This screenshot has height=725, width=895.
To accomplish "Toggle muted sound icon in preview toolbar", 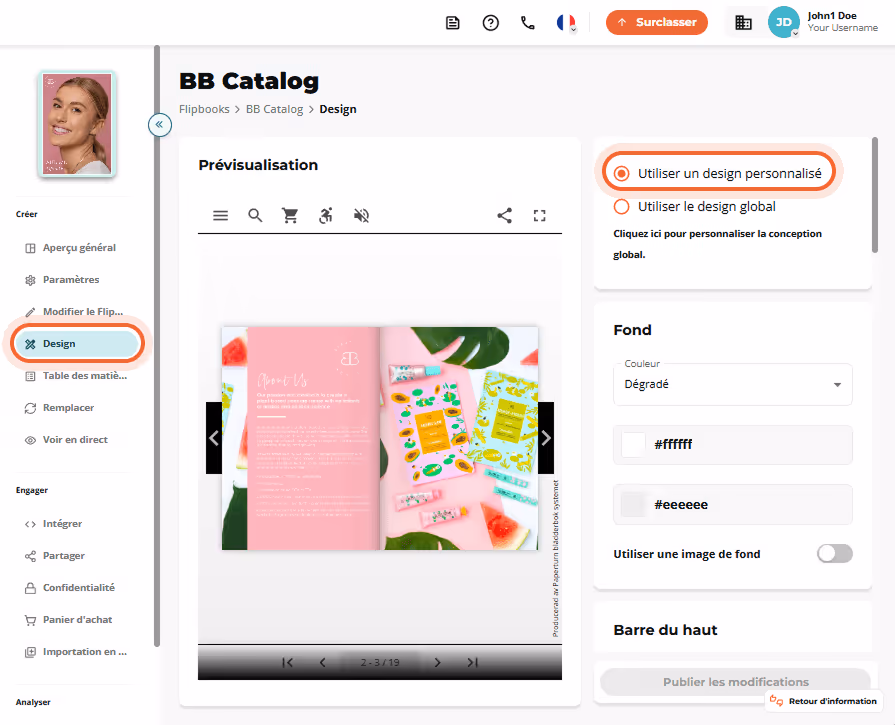I will 361,215.
